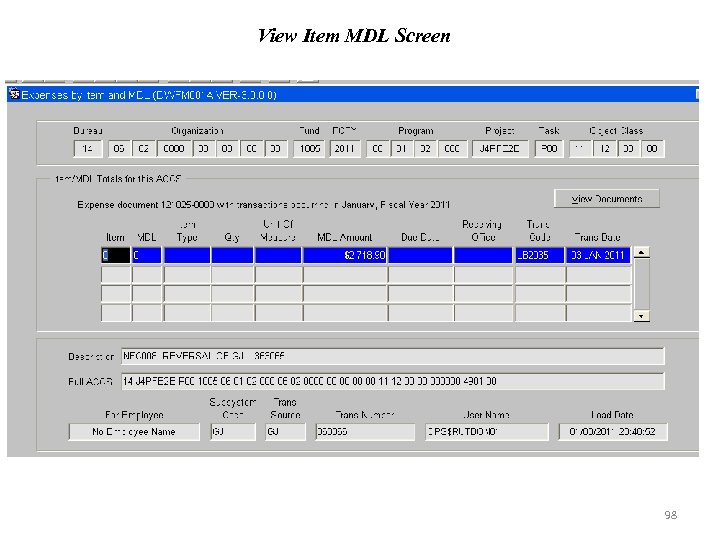Click the Description field
This screenshot has width=720, height=540.
click(x=393, y=356)
